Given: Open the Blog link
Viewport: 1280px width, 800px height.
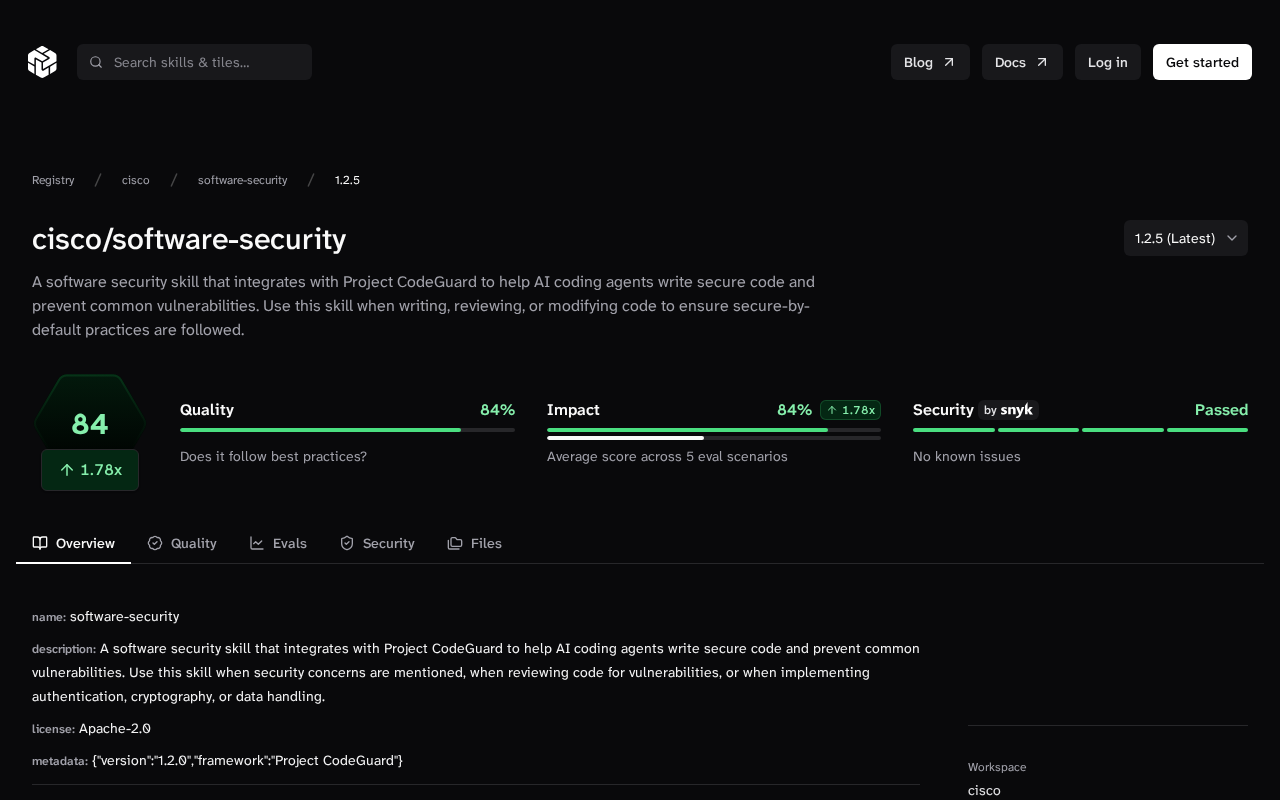Looking at the screenshot, I should point(930,62).
